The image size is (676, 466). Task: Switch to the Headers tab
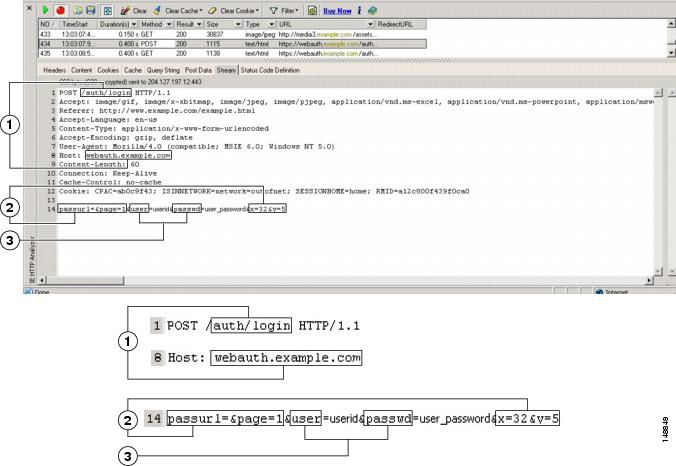pyautogui.click(x=54, y=70)
